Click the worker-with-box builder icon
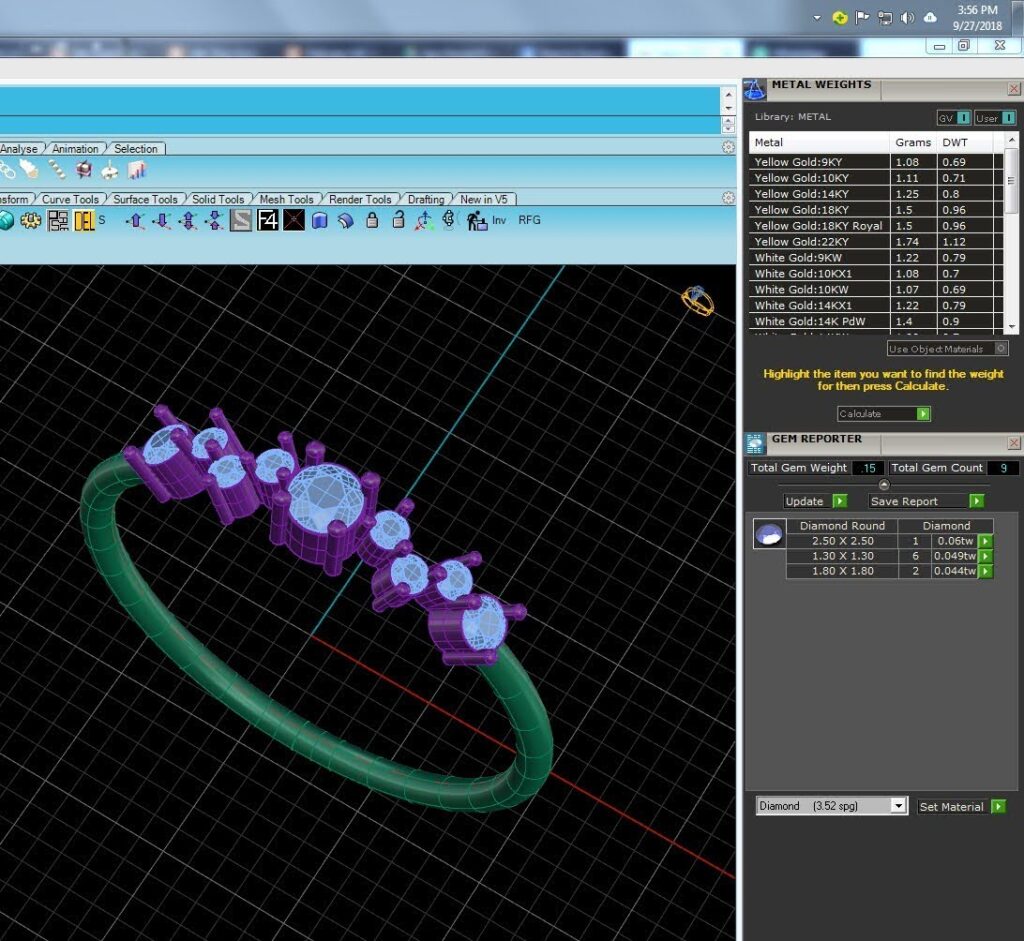Screen dimensions: 1024x941 tap(477, 221)
